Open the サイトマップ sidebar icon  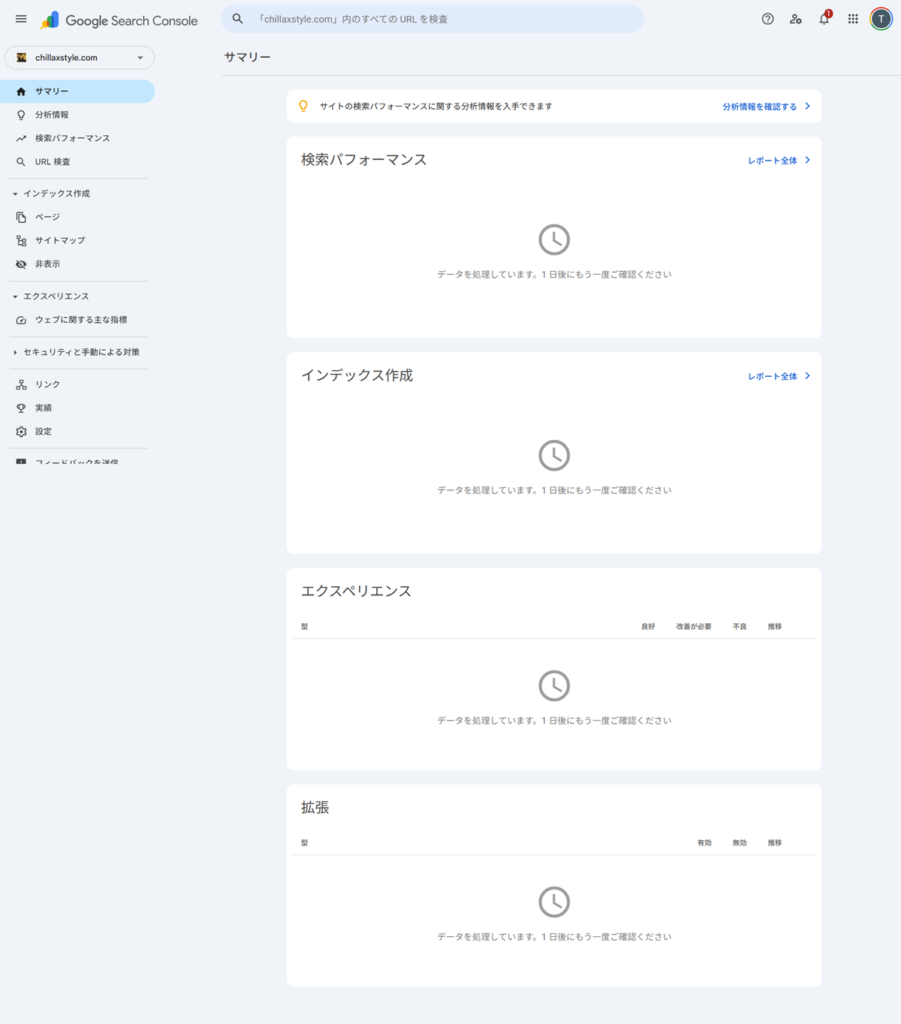pyautogui.click(x=55, y=240)
